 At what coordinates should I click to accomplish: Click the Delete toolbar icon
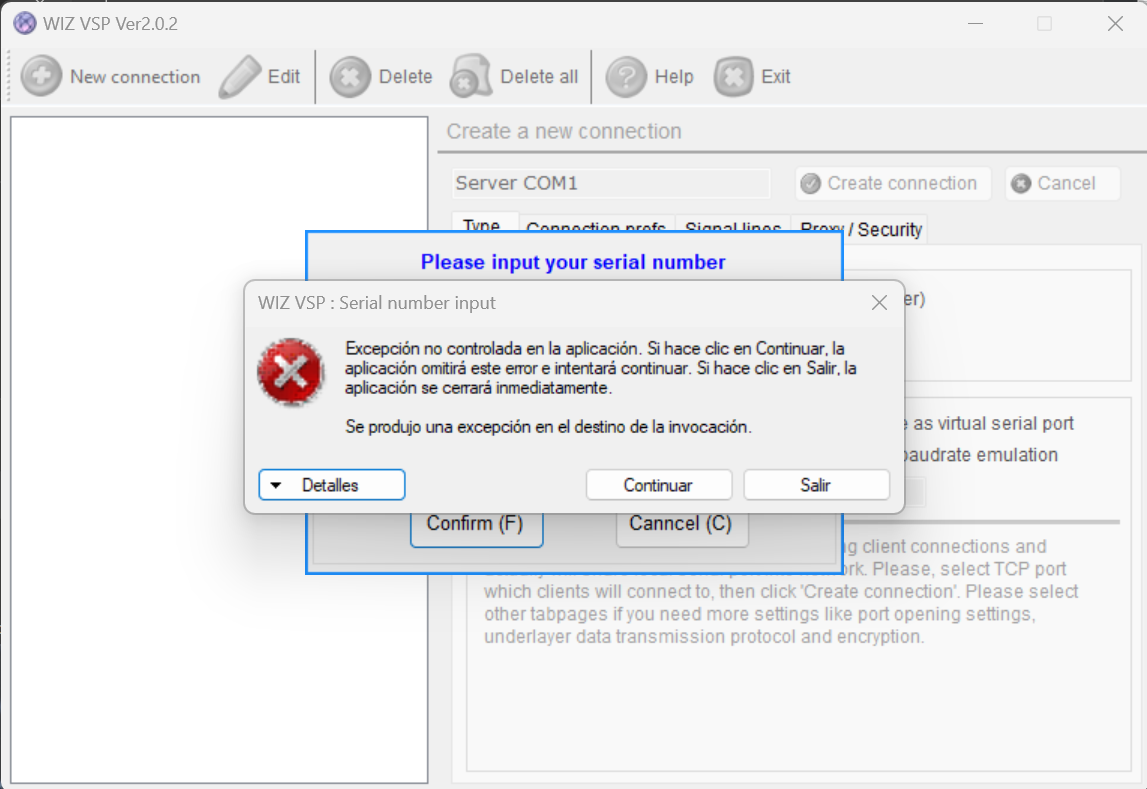pyautogui.click(x=350, y=76)
